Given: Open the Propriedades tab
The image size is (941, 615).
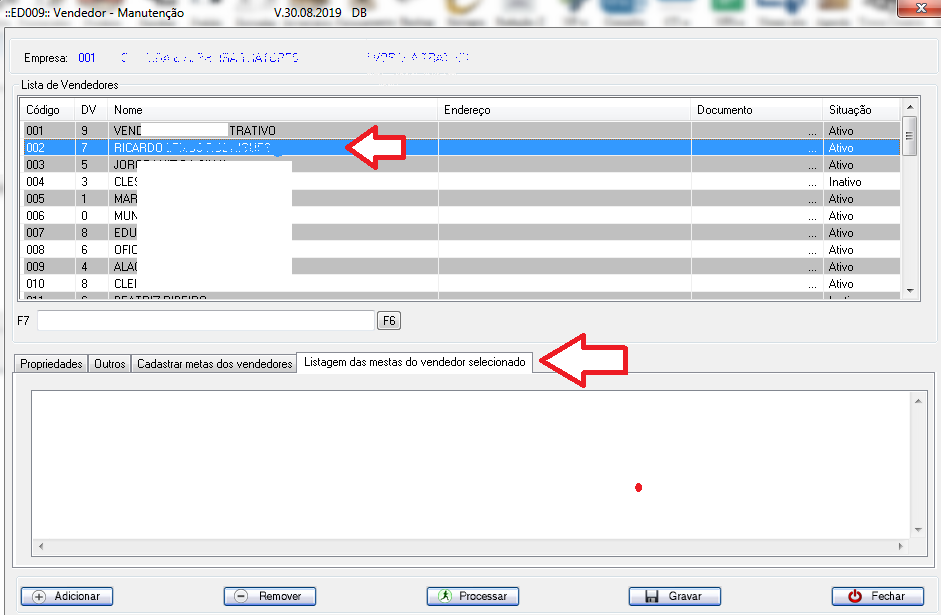Looking at the screenshot, I should (x=51, y=364).
